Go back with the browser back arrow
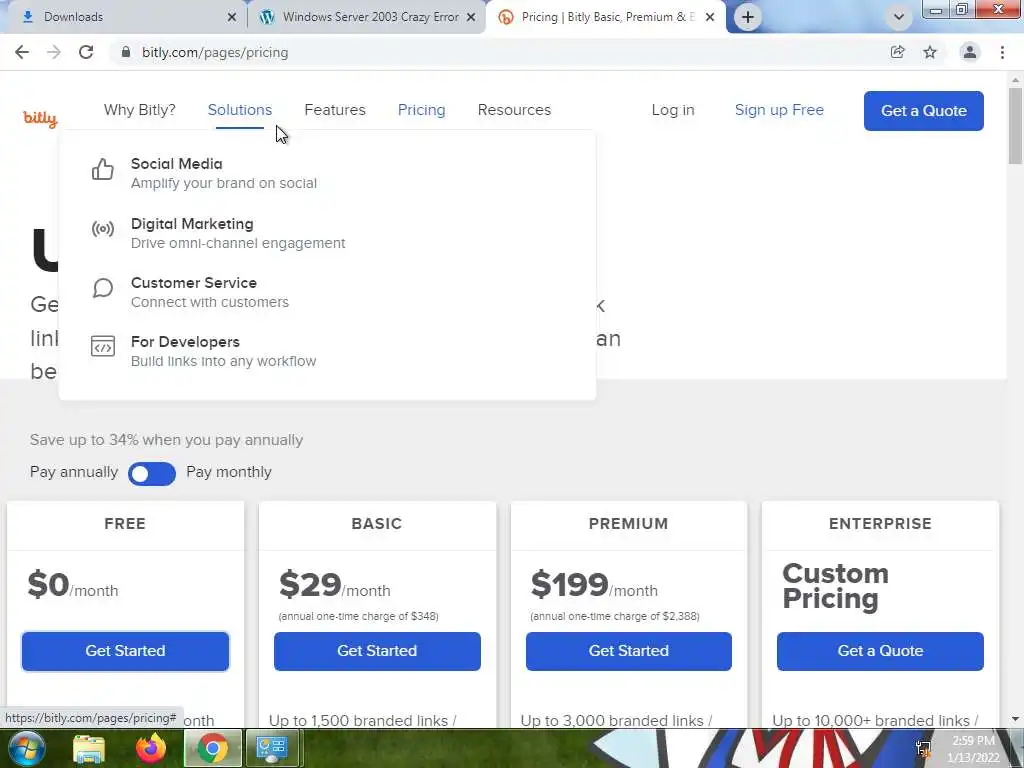Image resolution: width=1024 pixels, height=768 pixels. pyautogui.click(x=22, y=52)
